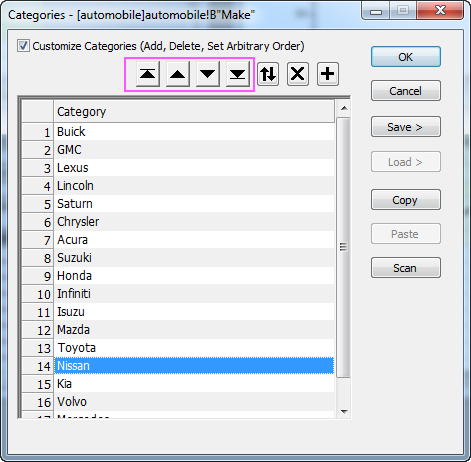
Task: Click the highlighted Nissan row
Action: [x=194, y=366]
